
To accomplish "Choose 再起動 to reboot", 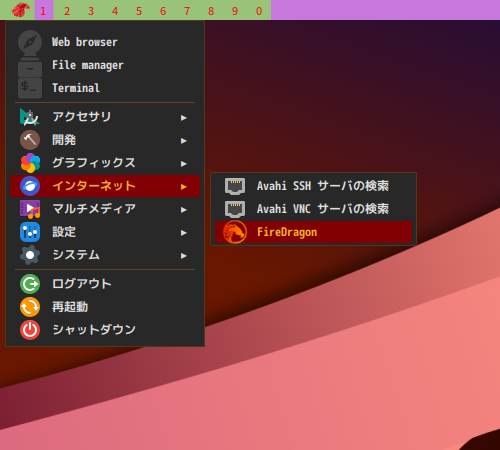I will [x=105, y=307].
